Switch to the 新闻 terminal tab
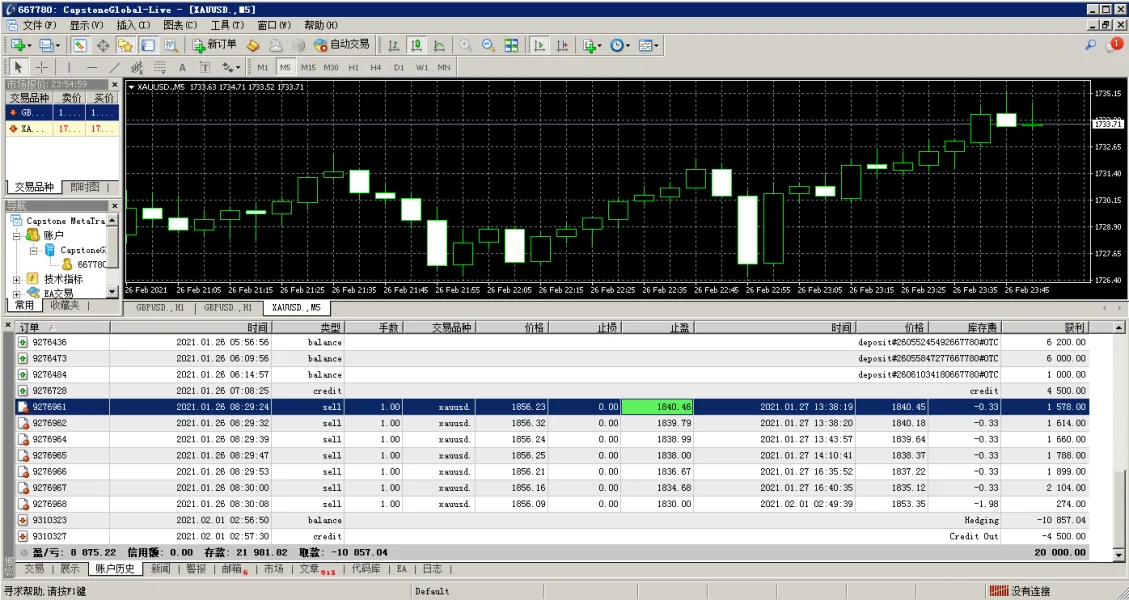The width and height of the screenshot is (1129, 600). [160, 568]
